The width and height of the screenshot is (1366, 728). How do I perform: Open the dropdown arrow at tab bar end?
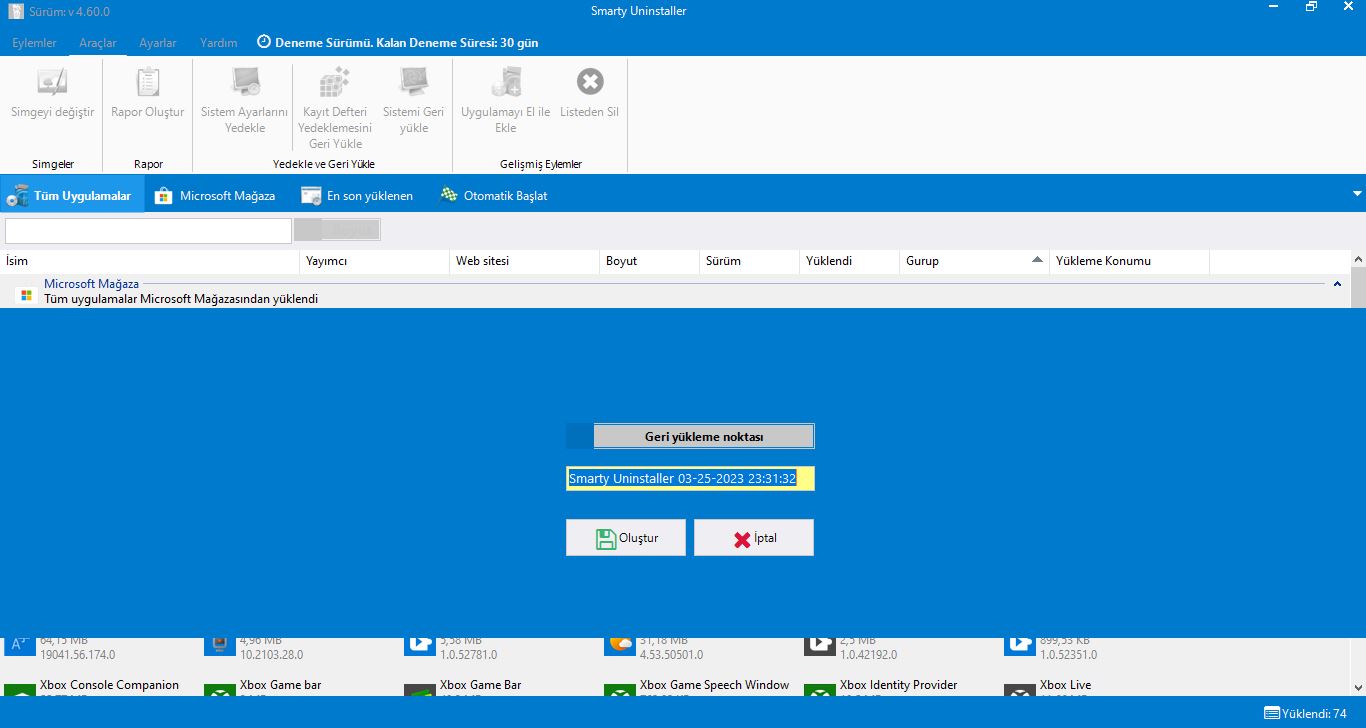click(x=1357, y=194)
